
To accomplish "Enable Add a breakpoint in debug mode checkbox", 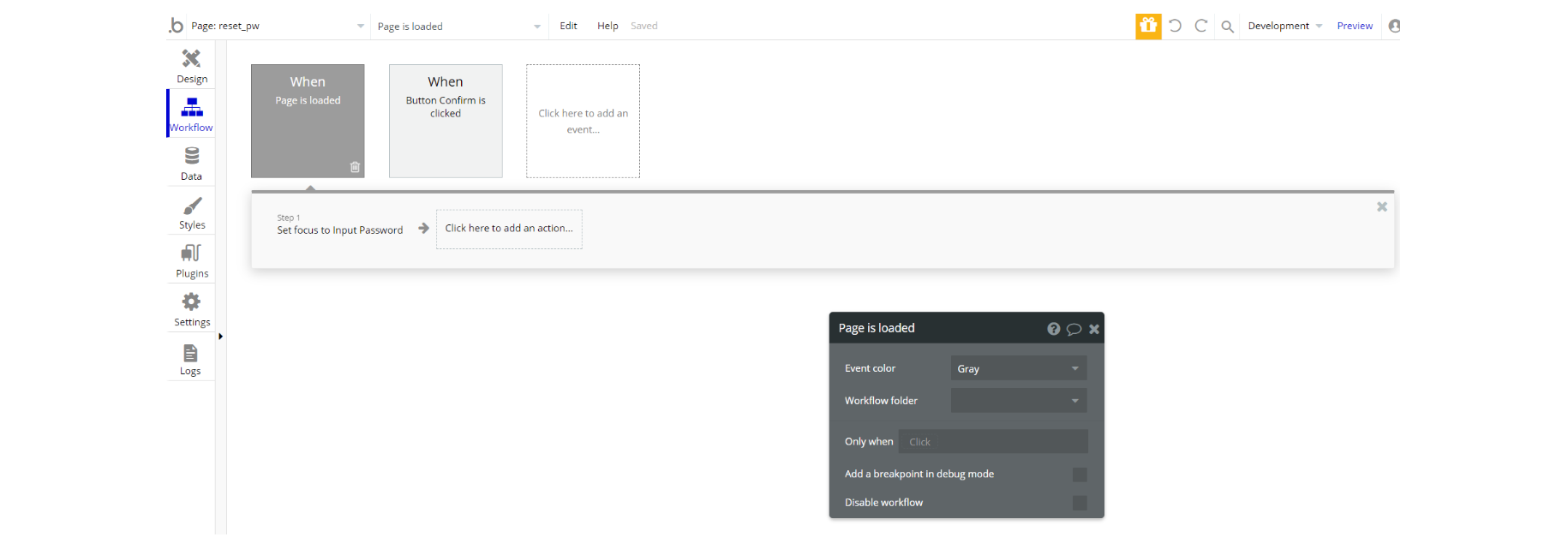I will (1080, 474).
